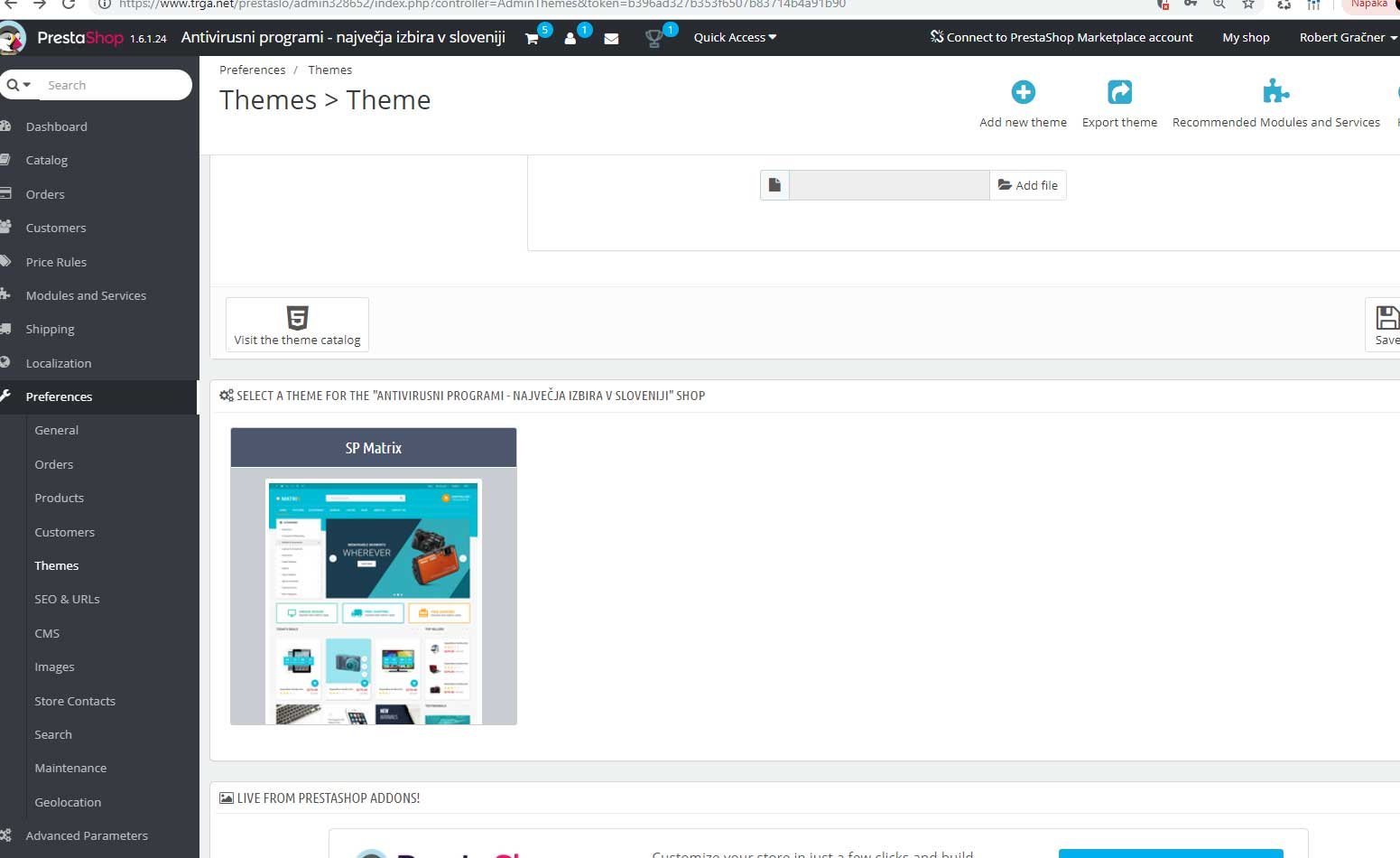Click the Preferences wrench icon
Screen dimensions: 1400x858
pyautogui.click(x=5, y=396)
